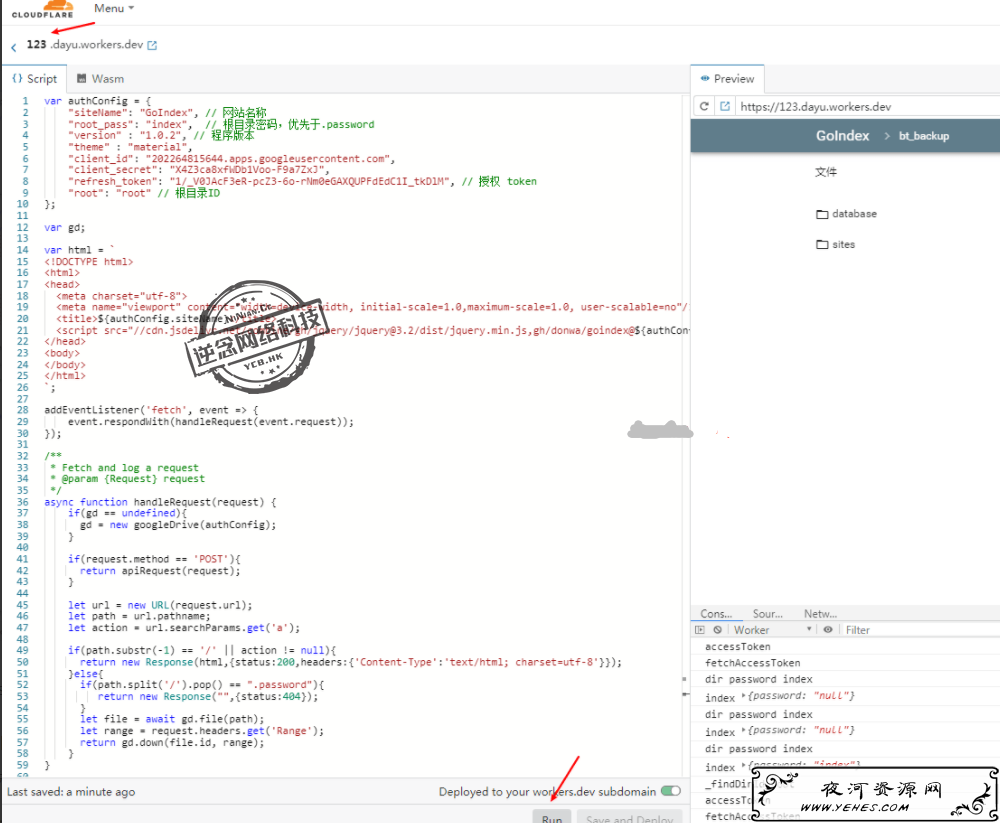Open the Menu dropdown
1000x823 pixels.
pyautogui.click(x=114, y=8)
